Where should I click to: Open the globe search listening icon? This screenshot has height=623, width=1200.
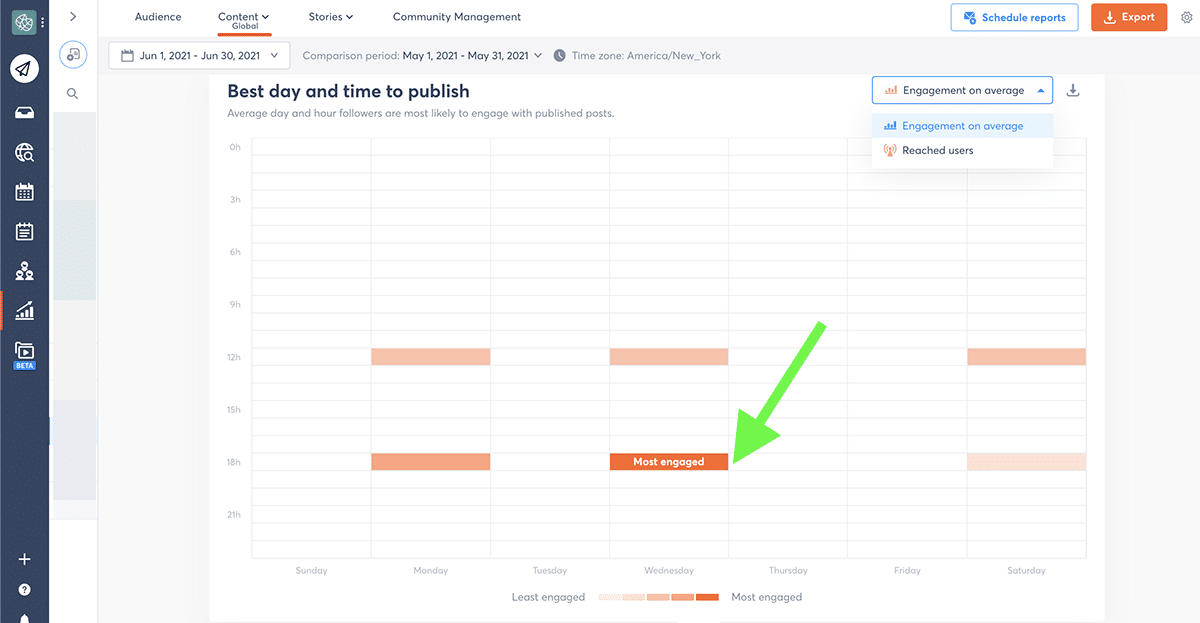click(25, 152)
